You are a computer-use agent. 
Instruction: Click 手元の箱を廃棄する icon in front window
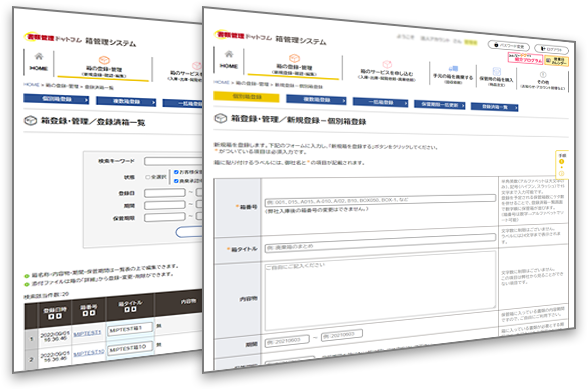pos(453,69)
